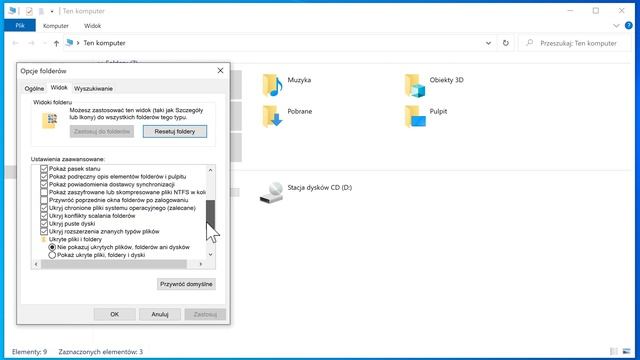This screenshot has height=360, width=640.
Task: Select the Widok tab in Opcje folderów
Action: click(59, 88)
